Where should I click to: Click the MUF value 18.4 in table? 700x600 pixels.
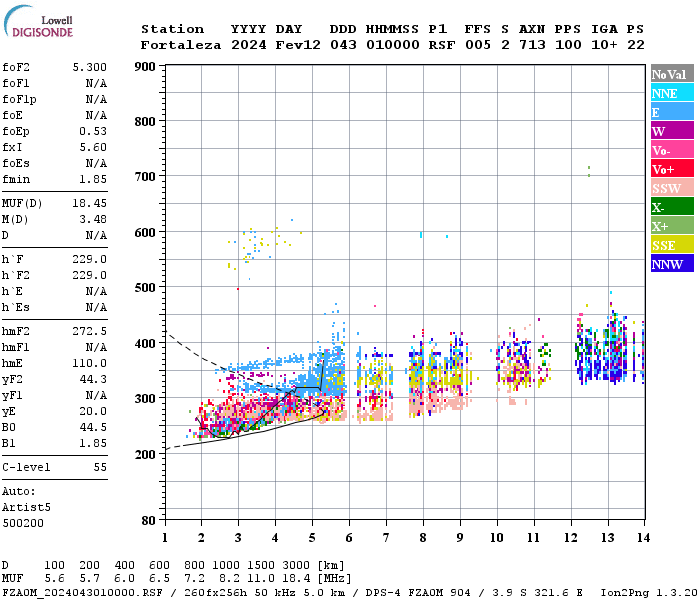tap(296, 579)
